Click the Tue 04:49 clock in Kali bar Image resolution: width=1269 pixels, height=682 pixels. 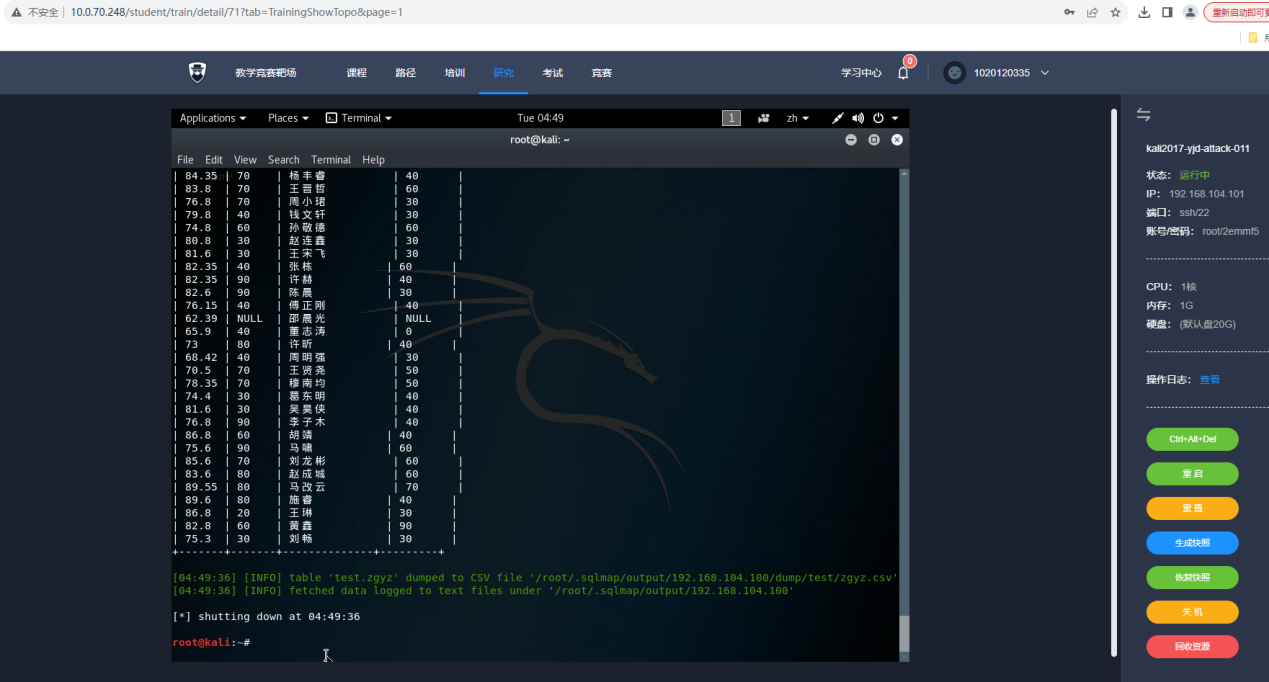540,118
